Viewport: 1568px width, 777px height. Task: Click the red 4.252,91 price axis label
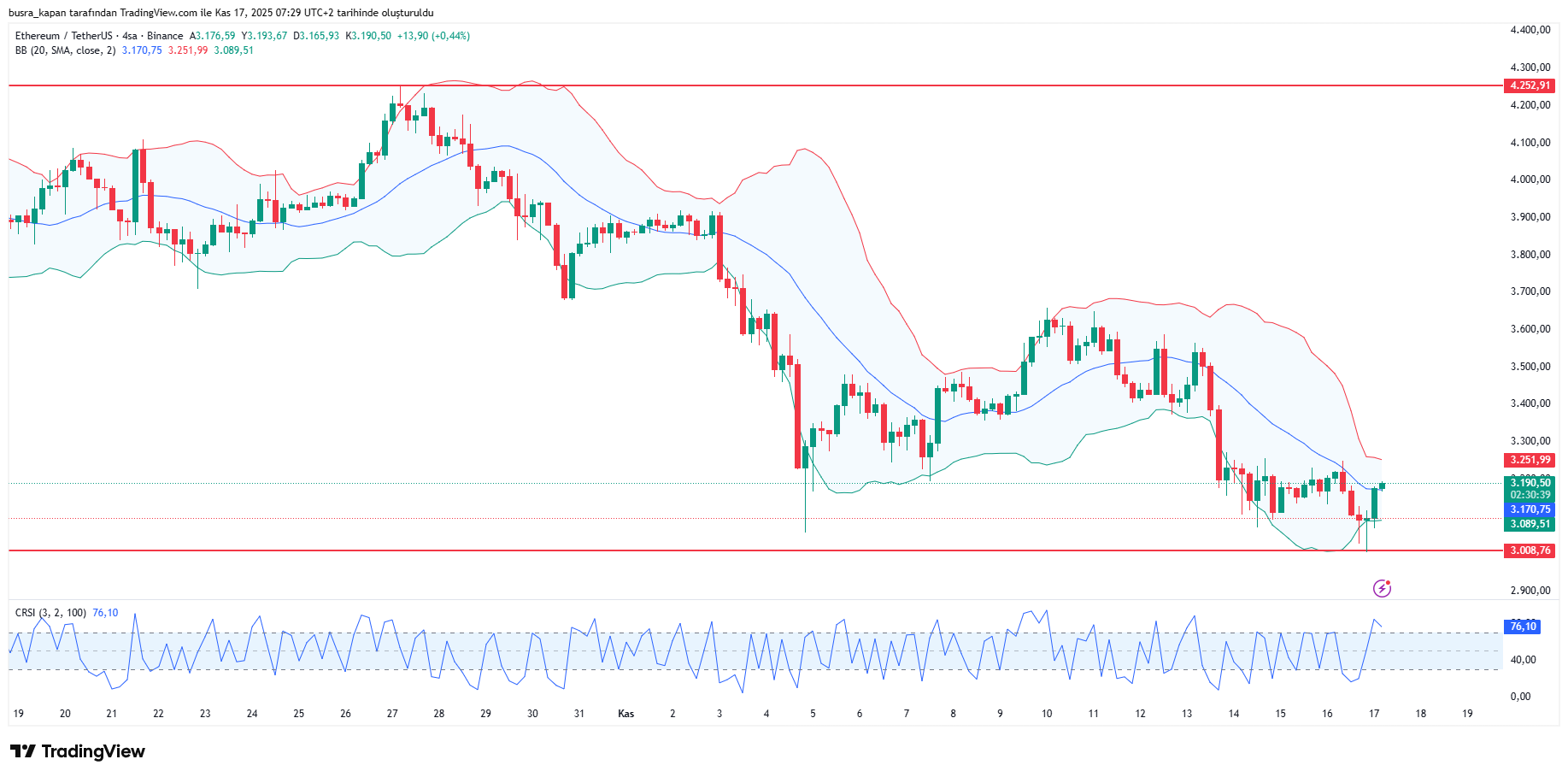tap(1530, 85)
